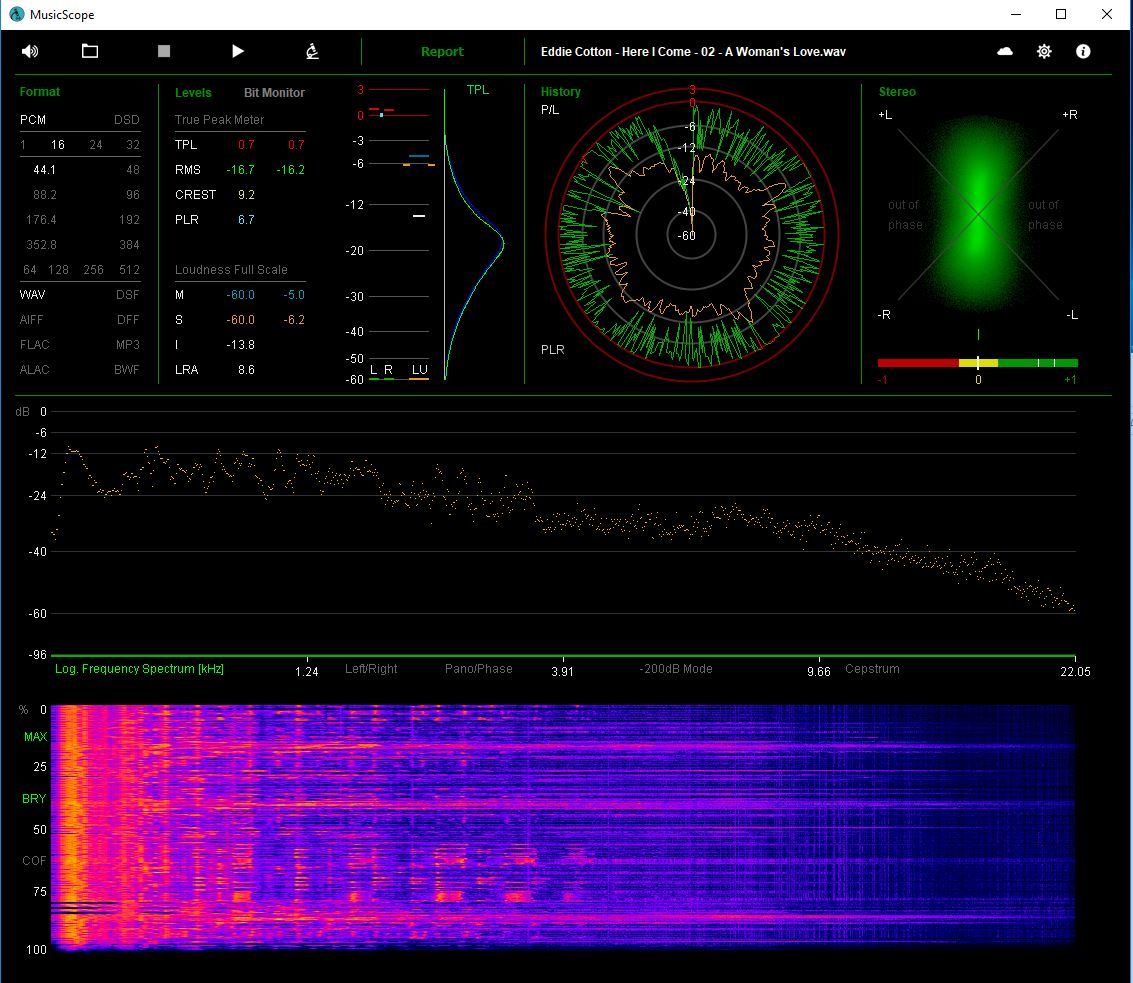Click the speaker volume icon
This screenshot has height=983, width=1133.
click(30, 51)
